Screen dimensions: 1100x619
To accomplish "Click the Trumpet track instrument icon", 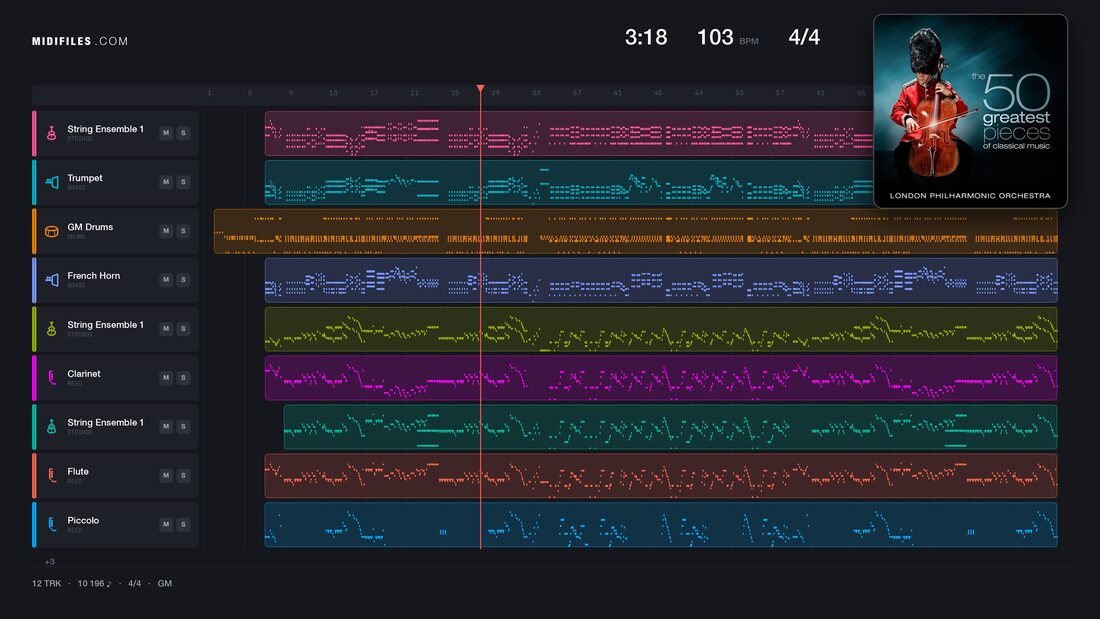I will pos(51,182).
